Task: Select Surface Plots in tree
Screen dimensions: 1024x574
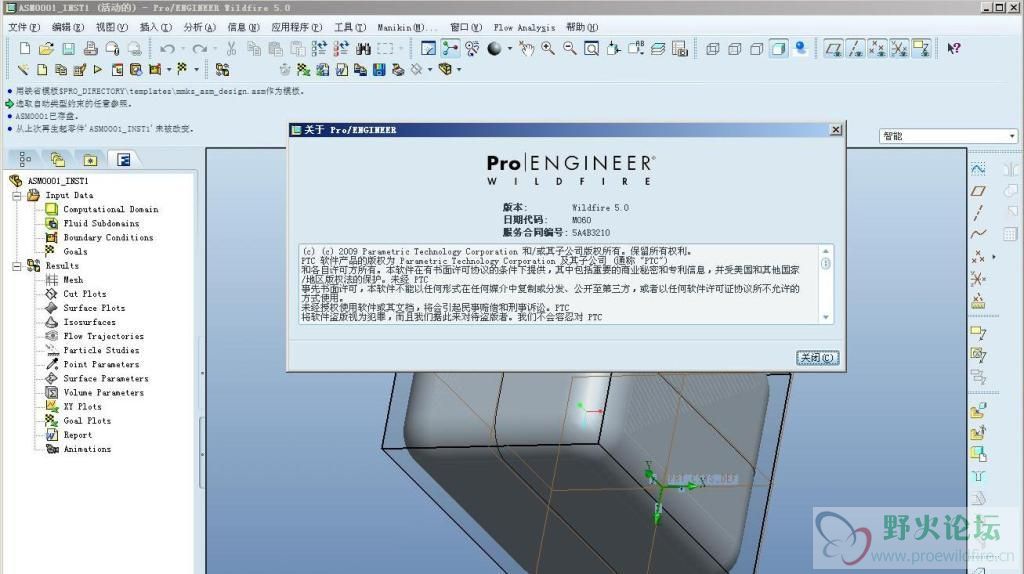Action: coord(94,308)
